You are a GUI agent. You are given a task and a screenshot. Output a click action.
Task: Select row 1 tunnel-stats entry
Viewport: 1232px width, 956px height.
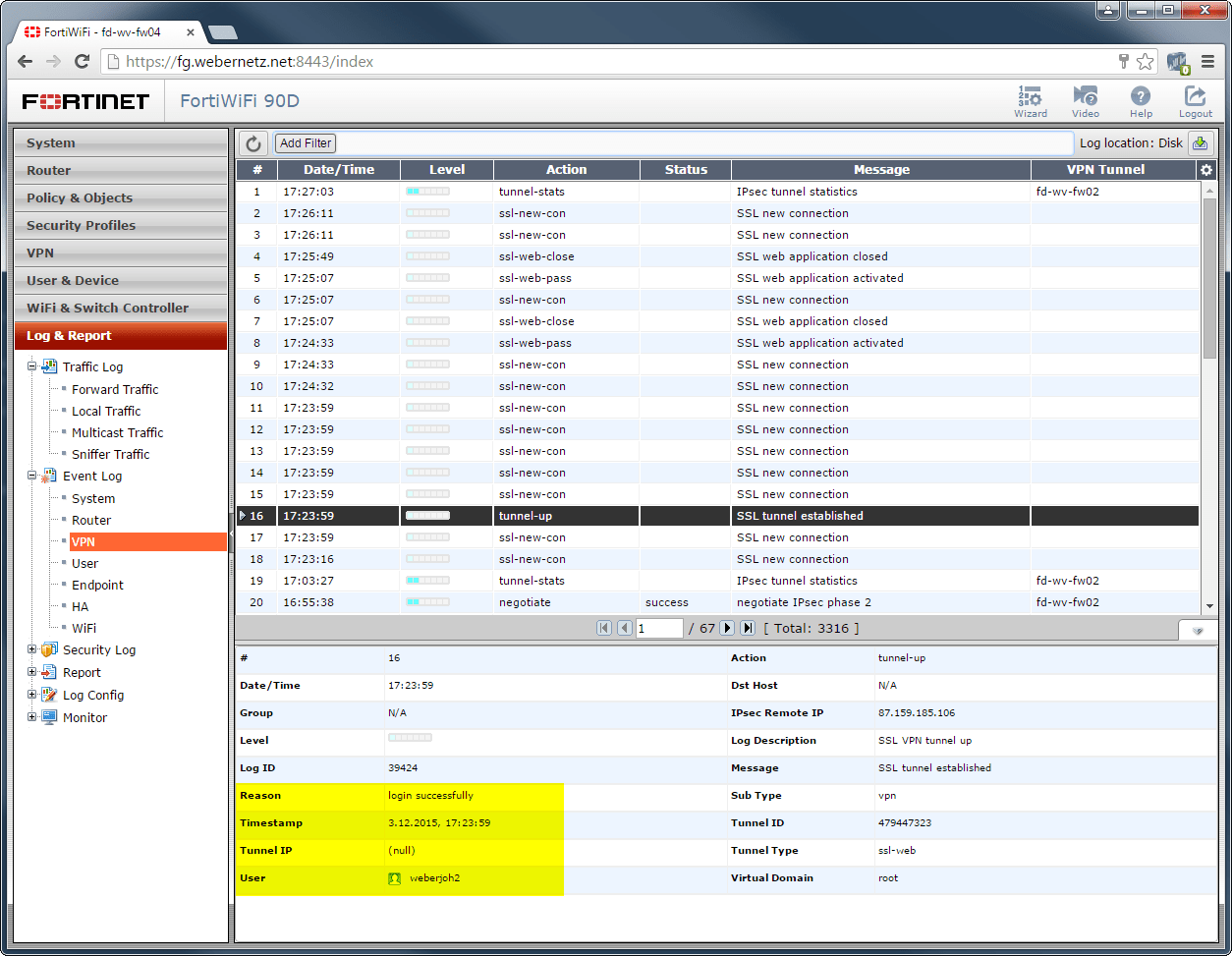click(717, 192)
